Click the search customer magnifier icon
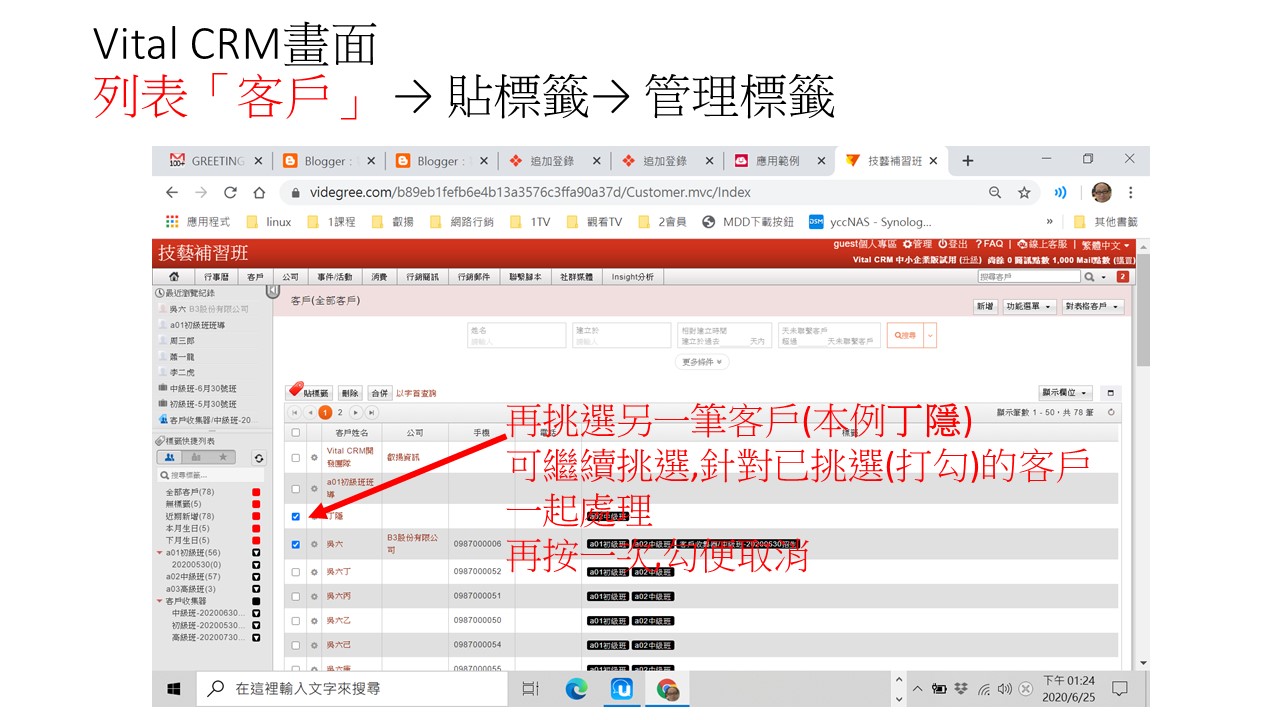 click(1089, 277)
